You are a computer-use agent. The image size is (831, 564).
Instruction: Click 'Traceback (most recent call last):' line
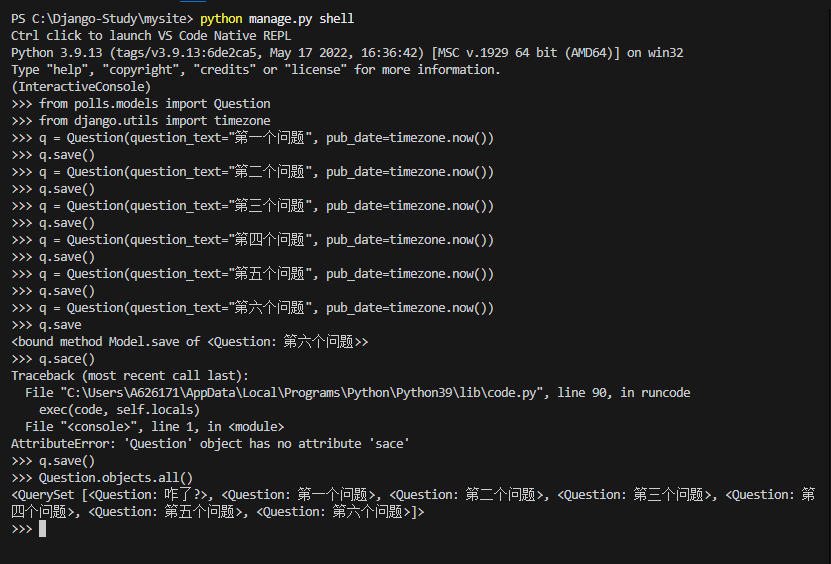coord(130,376)
